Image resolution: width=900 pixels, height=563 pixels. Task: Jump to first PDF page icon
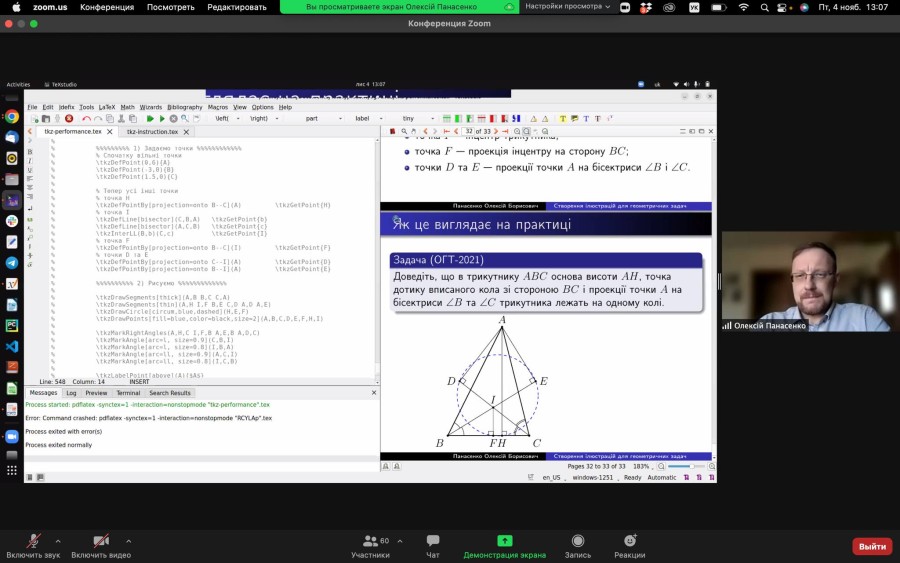coord(447,131)
